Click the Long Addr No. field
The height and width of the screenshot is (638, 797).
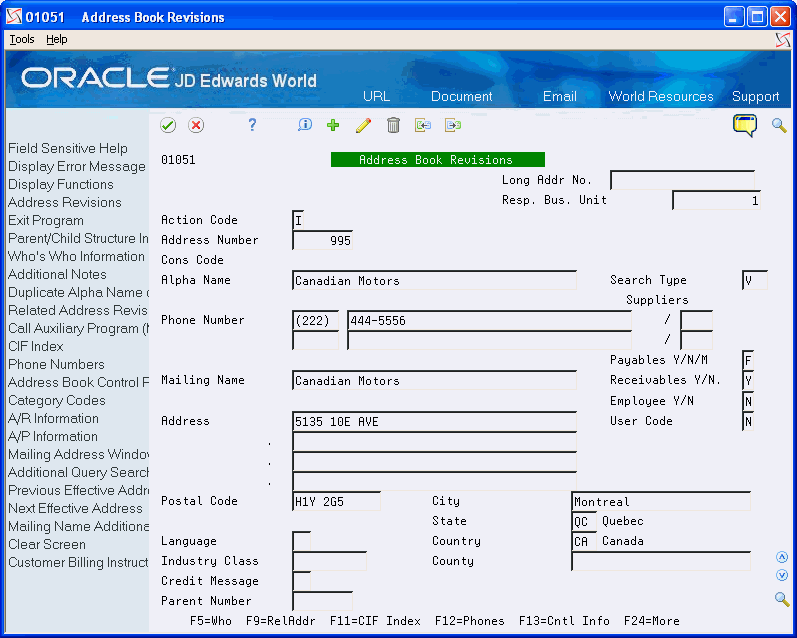[682, 180]
